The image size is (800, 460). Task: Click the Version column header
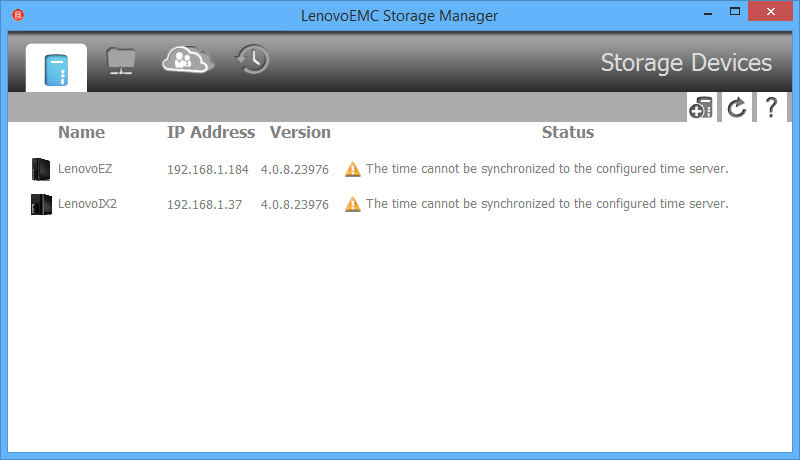tap(300, 132)
